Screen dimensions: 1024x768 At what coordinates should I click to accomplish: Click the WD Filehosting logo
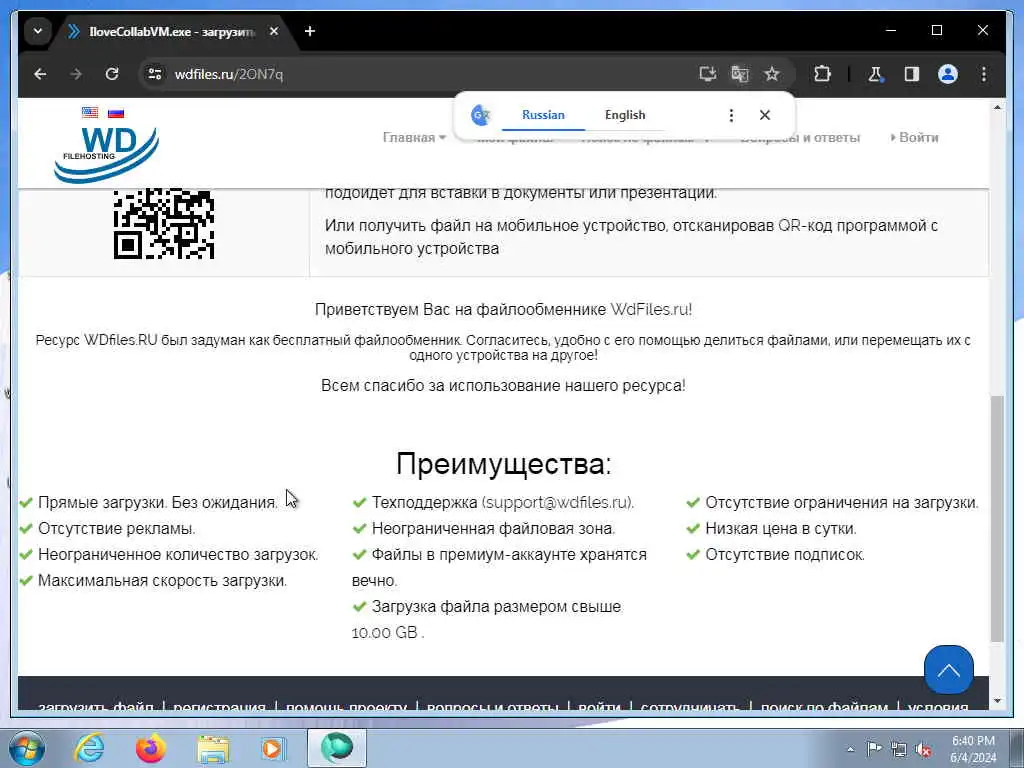pos(106,154)
